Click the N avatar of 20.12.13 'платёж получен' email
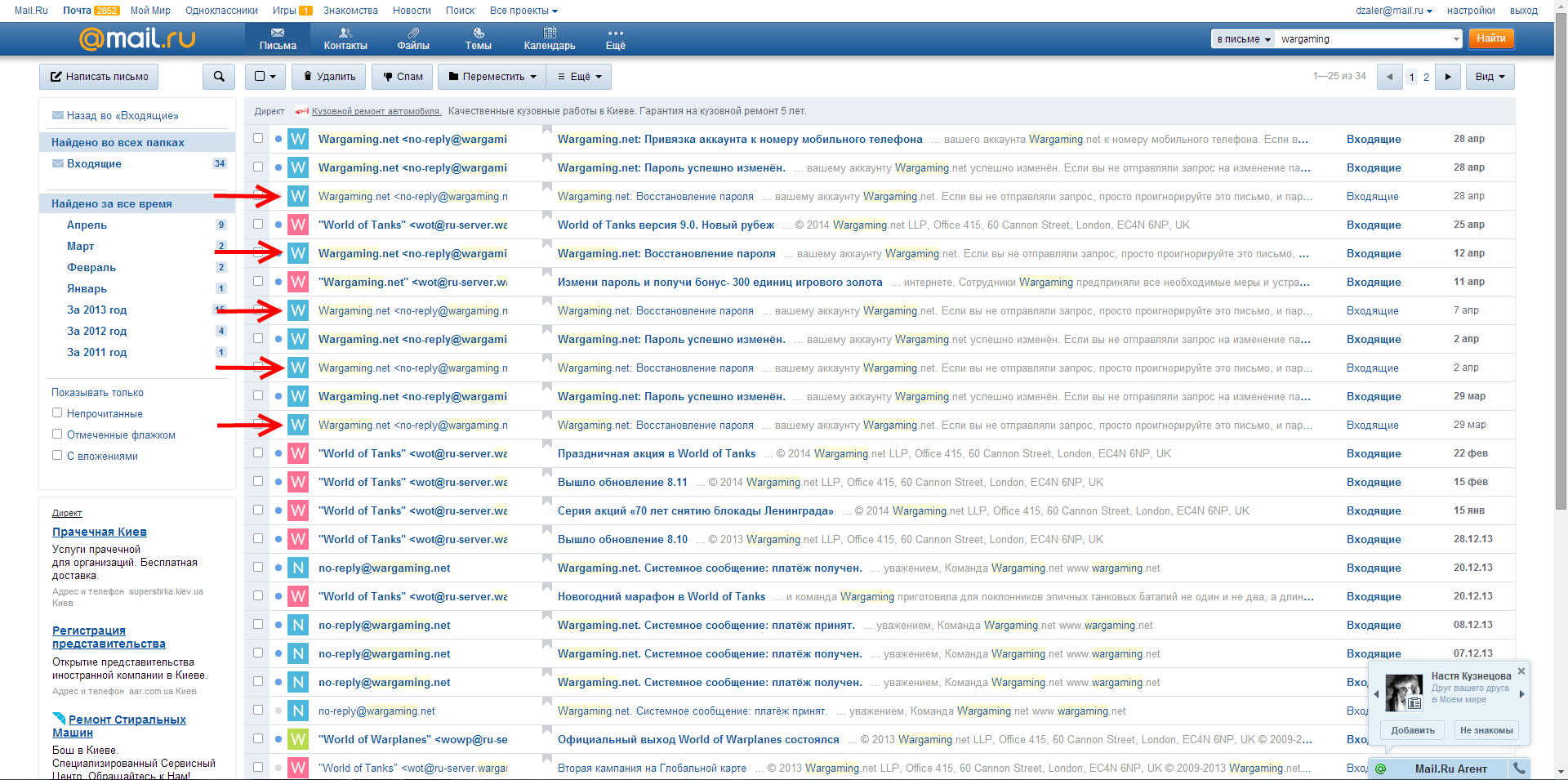 point(298,568)
